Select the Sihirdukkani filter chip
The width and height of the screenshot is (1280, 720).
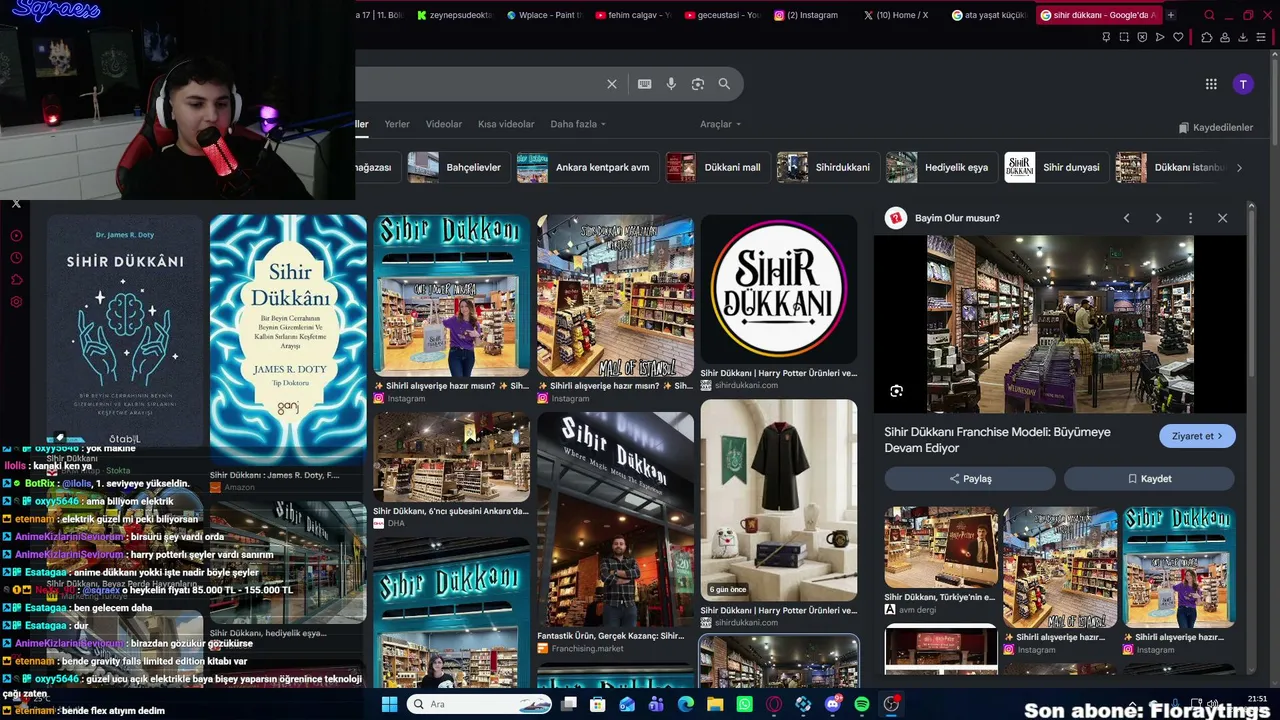pyautogui.click(x=828, y=168)
